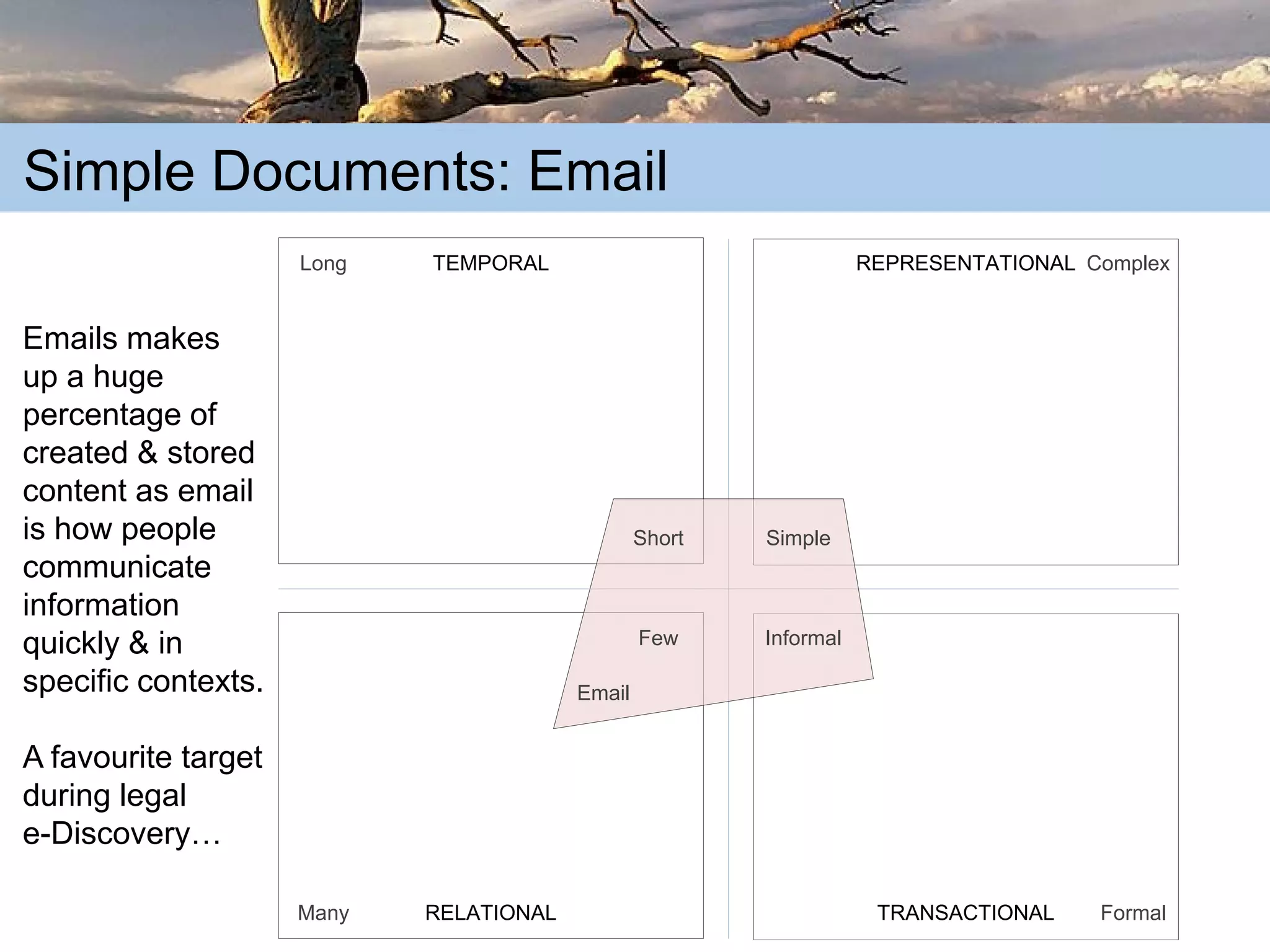Screen dimensions: 1270x952
Task: Select the 'TEMPORAL' quadrant heading
Action: [491, 263]
